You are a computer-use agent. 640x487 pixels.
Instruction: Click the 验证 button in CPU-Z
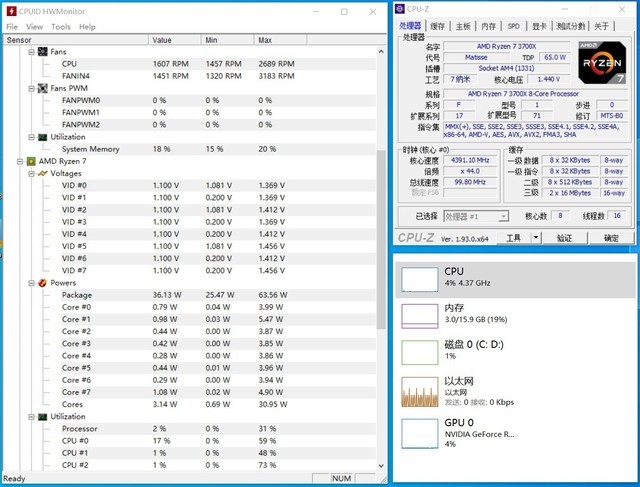(564, 238)
